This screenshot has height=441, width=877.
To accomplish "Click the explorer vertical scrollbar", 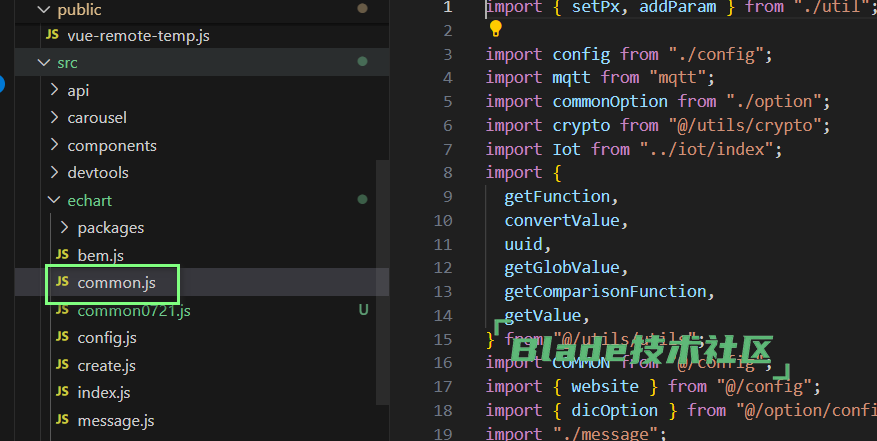I will [x=382, y=280].
